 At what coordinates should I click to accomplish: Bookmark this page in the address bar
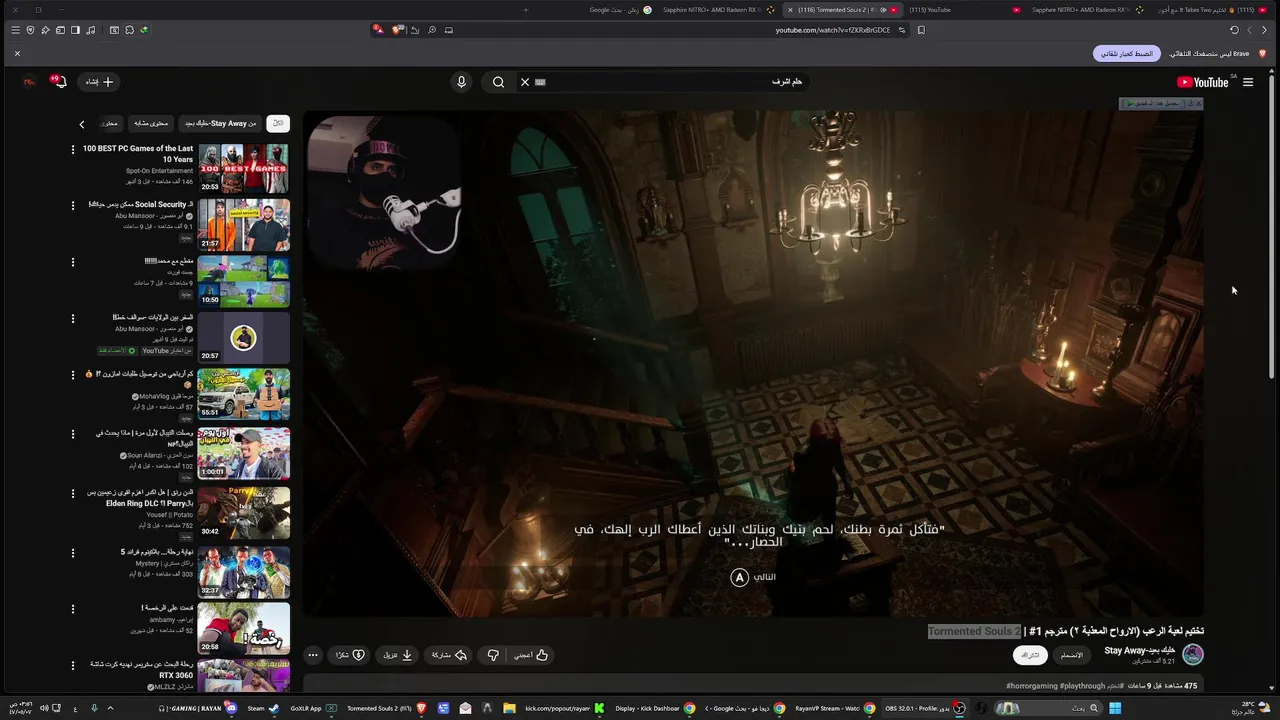coord(921,30)
